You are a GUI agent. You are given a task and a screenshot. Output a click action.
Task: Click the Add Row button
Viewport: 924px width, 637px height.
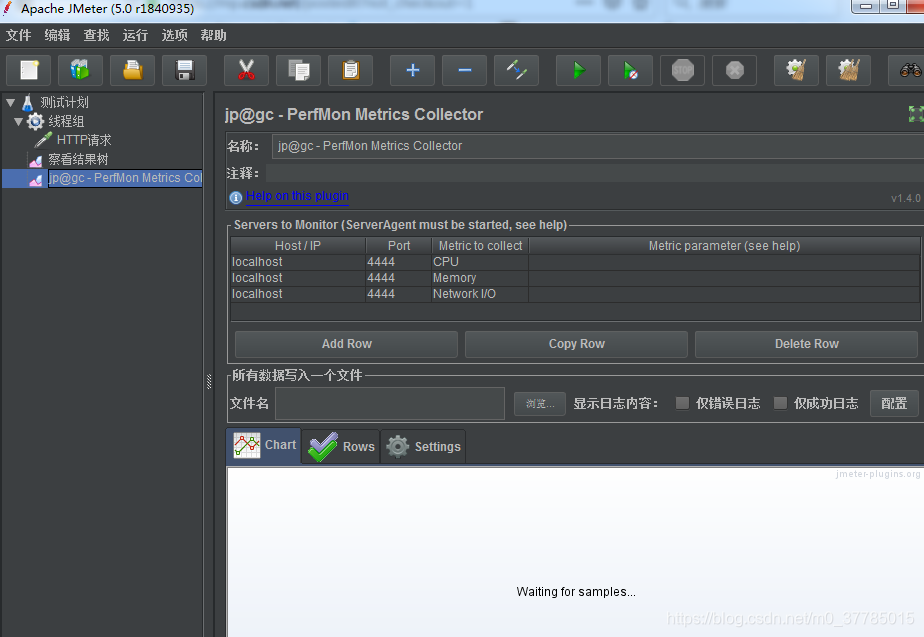tap(346, 344)
